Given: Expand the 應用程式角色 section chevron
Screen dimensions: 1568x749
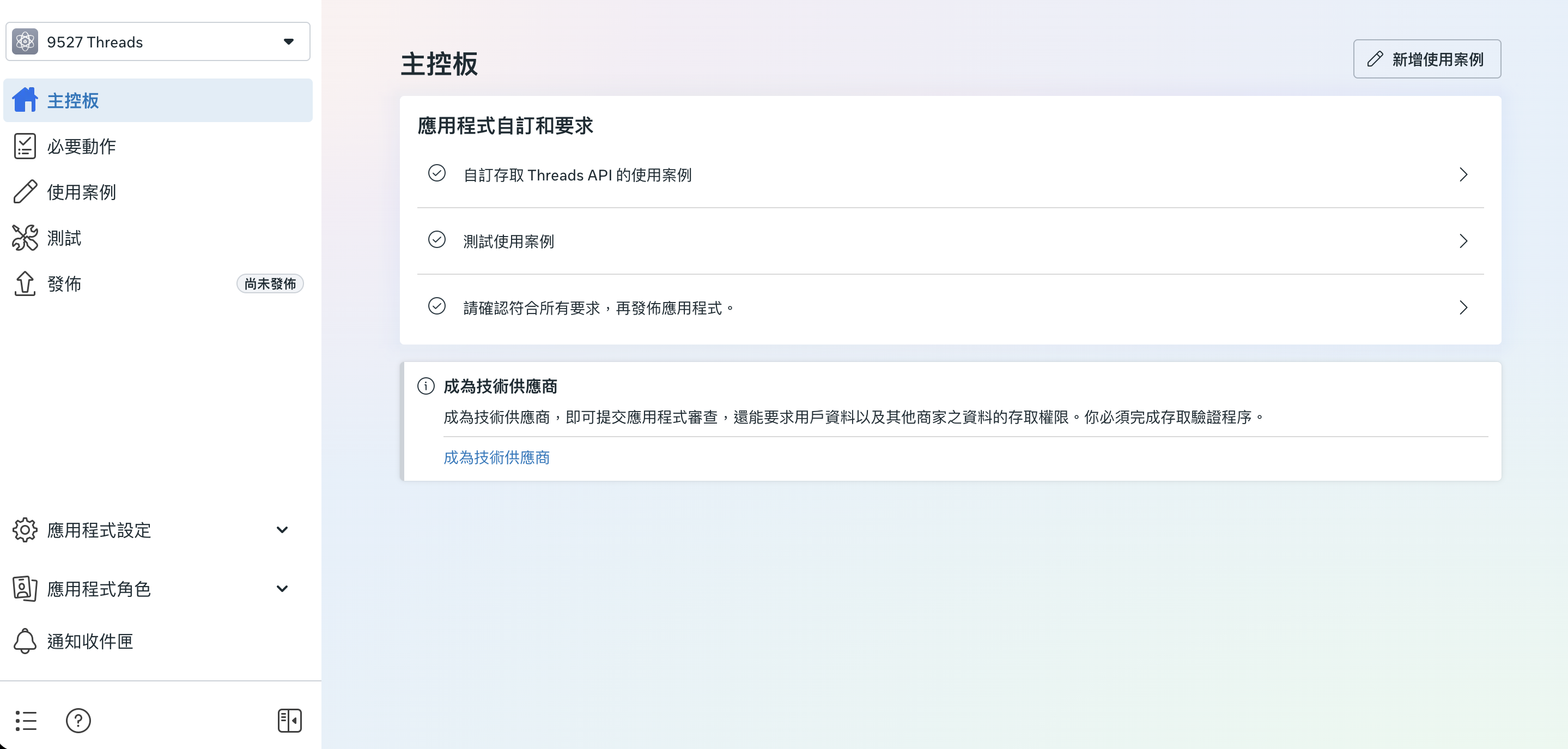Looking at the screenshot, I should [282, 588].
